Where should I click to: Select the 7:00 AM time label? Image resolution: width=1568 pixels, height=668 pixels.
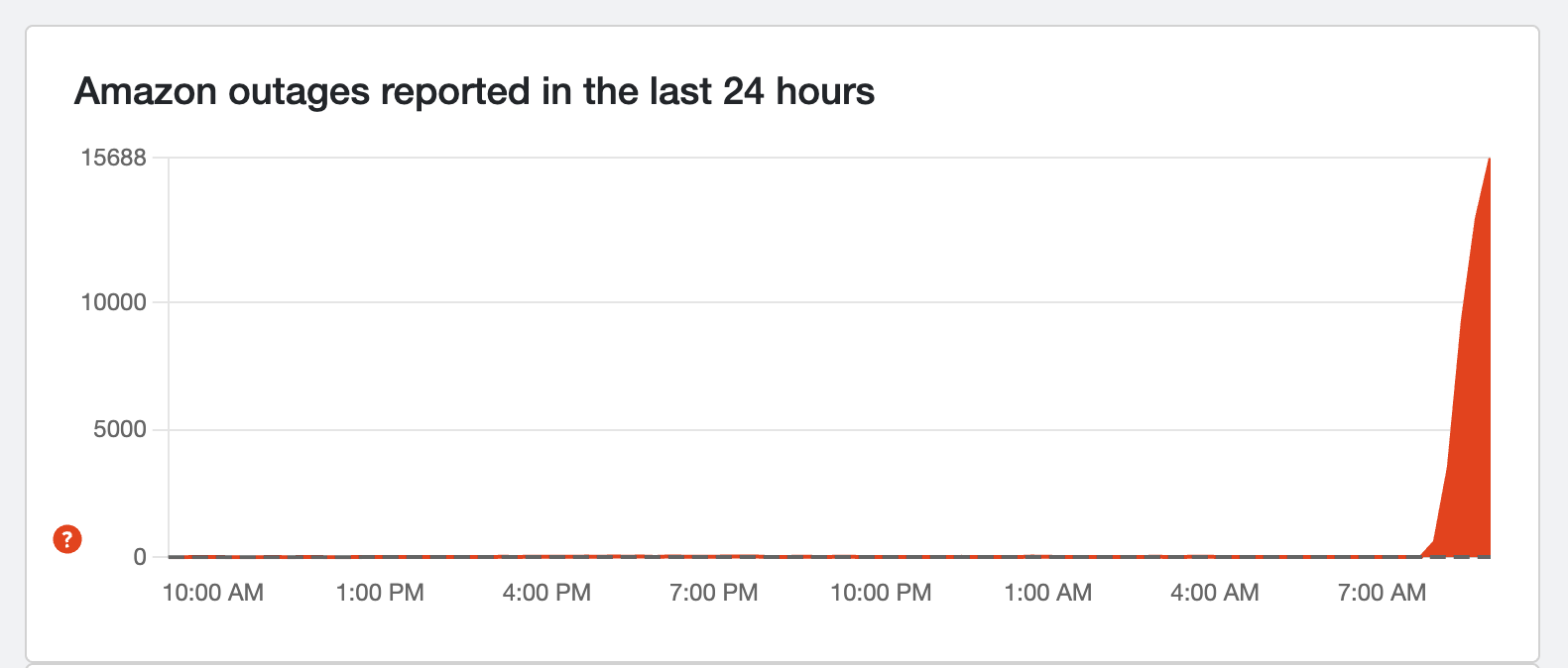[x=1382, y=593]
